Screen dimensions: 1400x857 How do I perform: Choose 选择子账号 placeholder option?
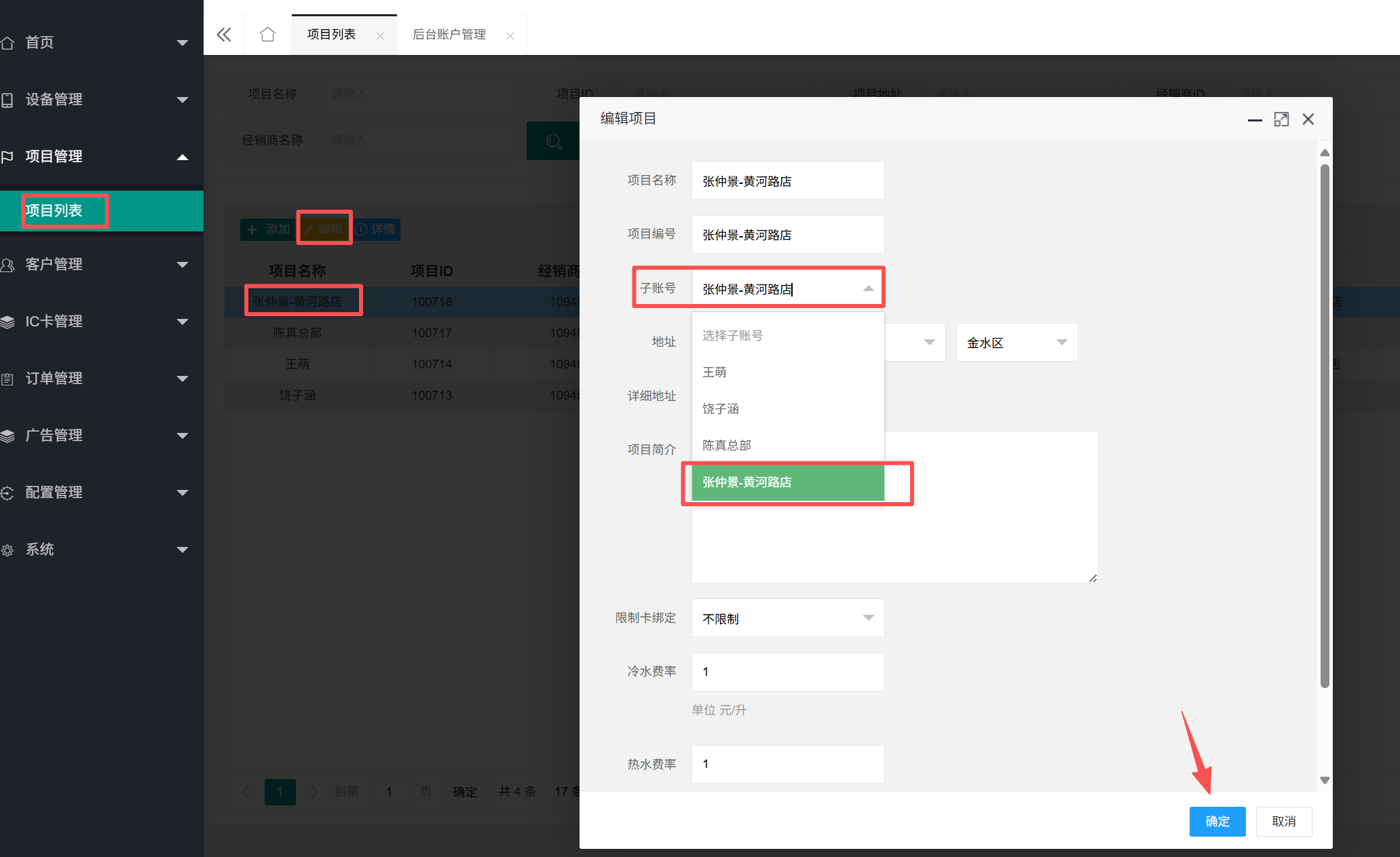tap(788, 335)
